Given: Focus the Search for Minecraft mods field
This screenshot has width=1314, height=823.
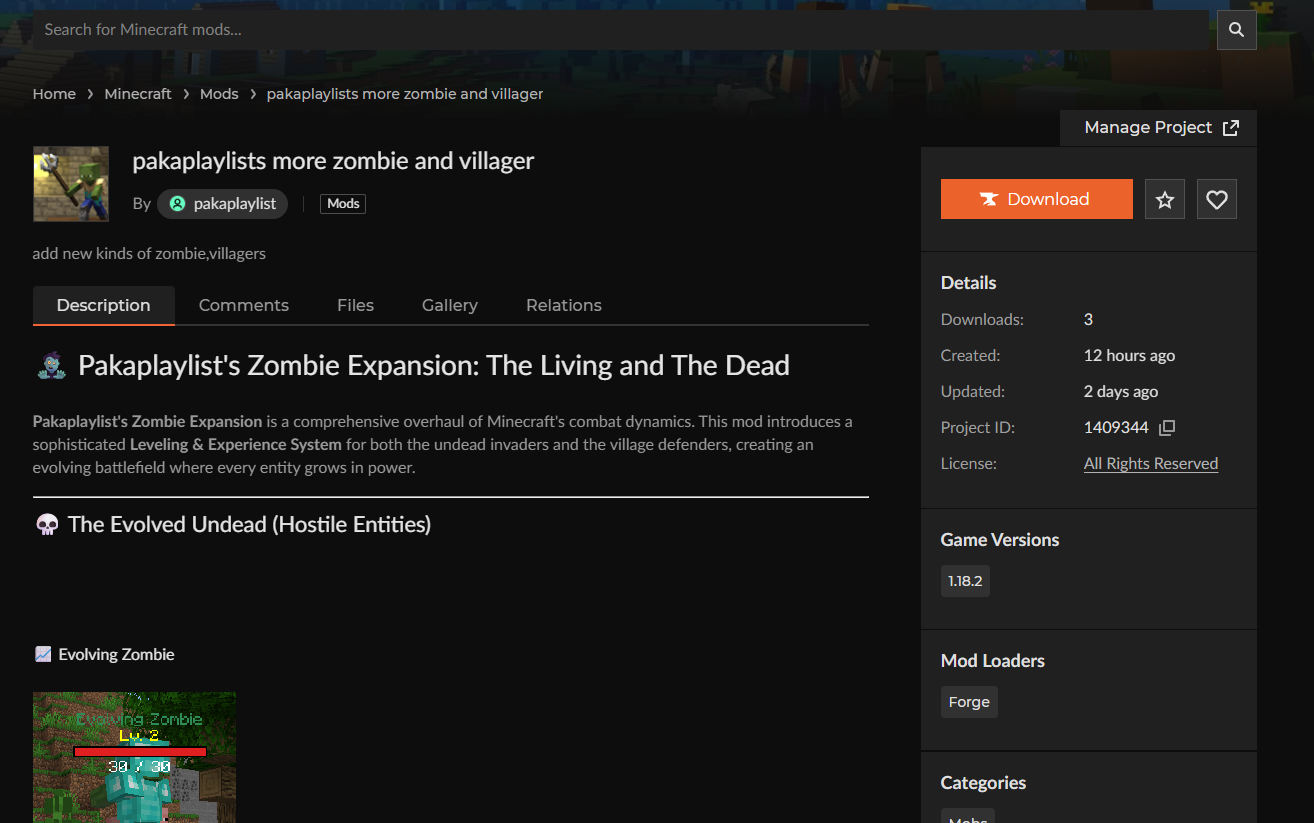Looking at the screenshot, I should pos(622,30).
